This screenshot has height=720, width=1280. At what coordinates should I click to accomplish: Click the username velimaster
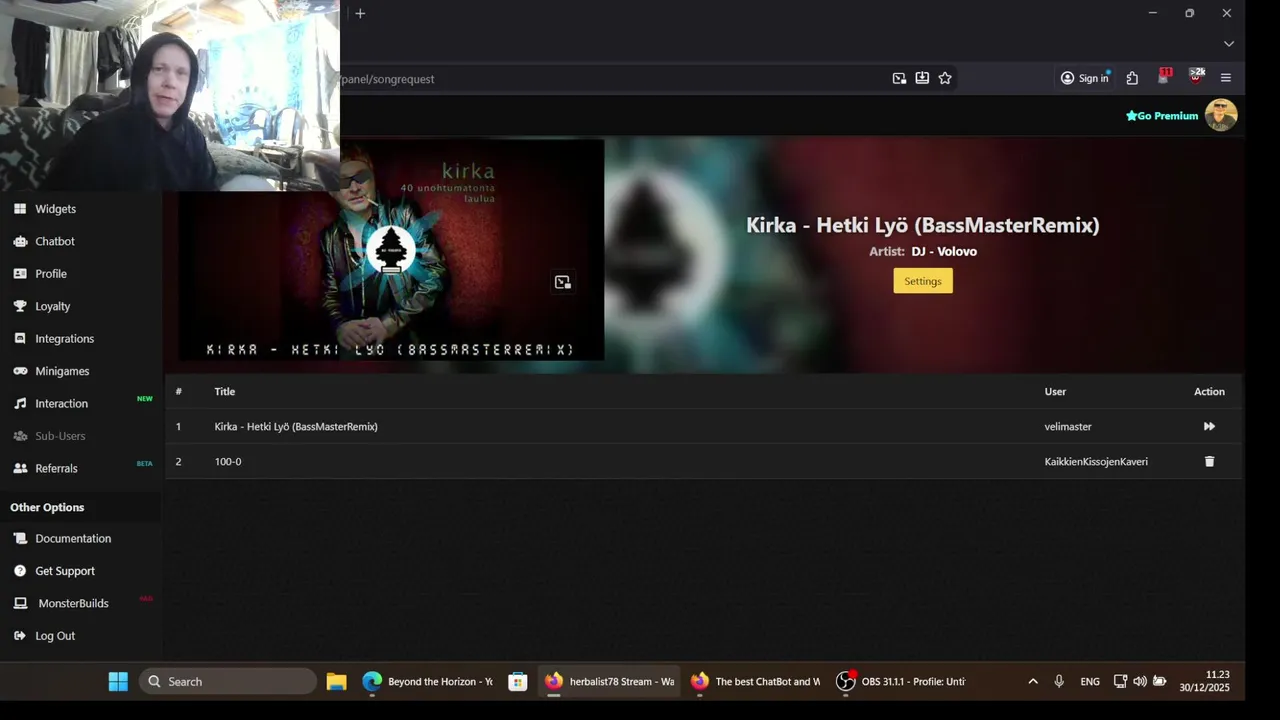(1068, 426)
